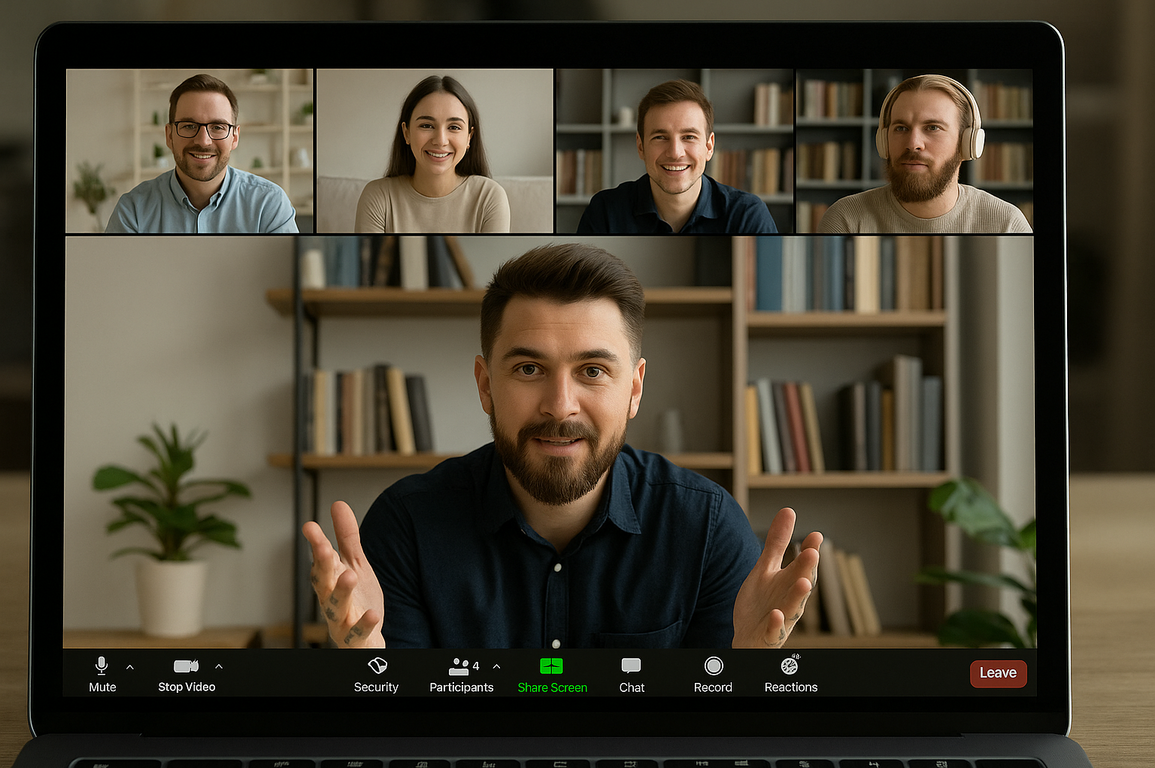This screenshot has height=768, width=1155.
Task: Click the main speaker video of bearded man
Action: pyautogui.click(x=550, y=442)
